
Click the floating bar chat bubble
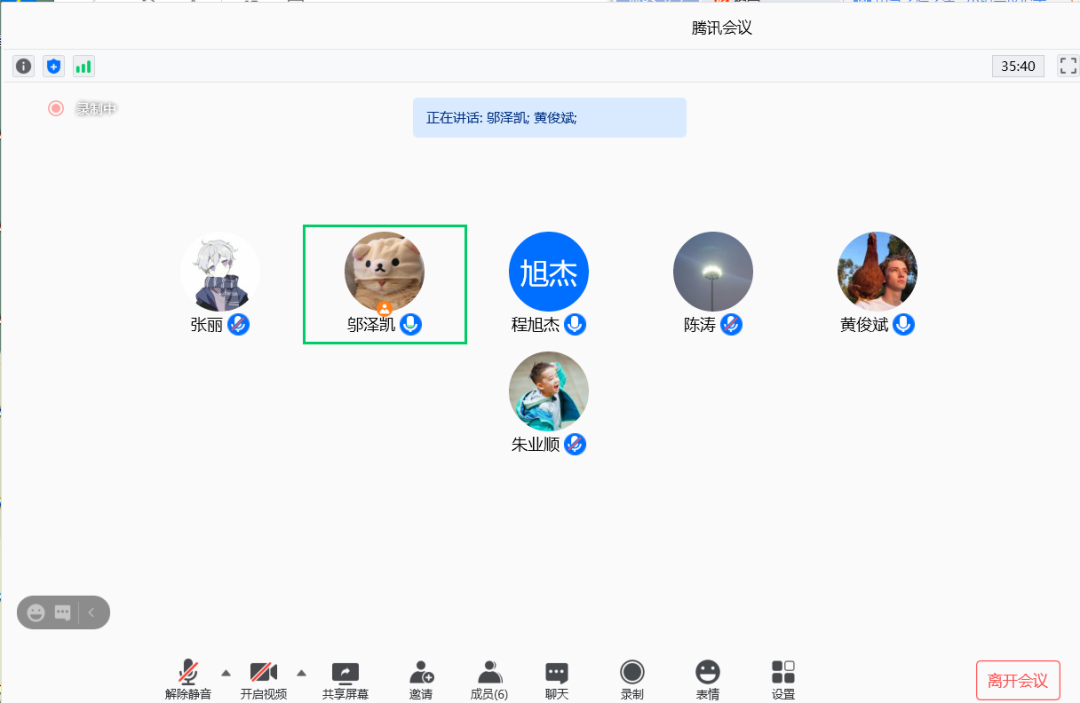[x=63, y=612]
